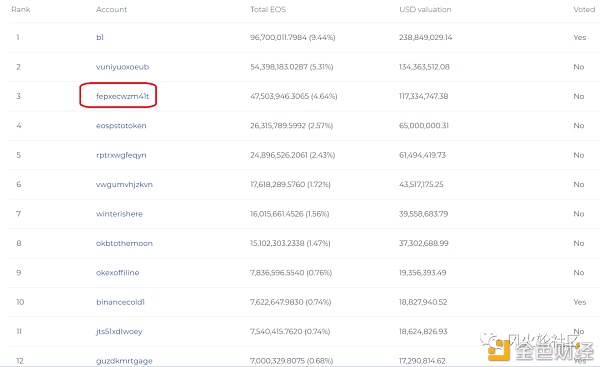Select the USD valuation 18,827,940.52
The width and height of the screenshot is (600, 367).
[x=423, y=302]
